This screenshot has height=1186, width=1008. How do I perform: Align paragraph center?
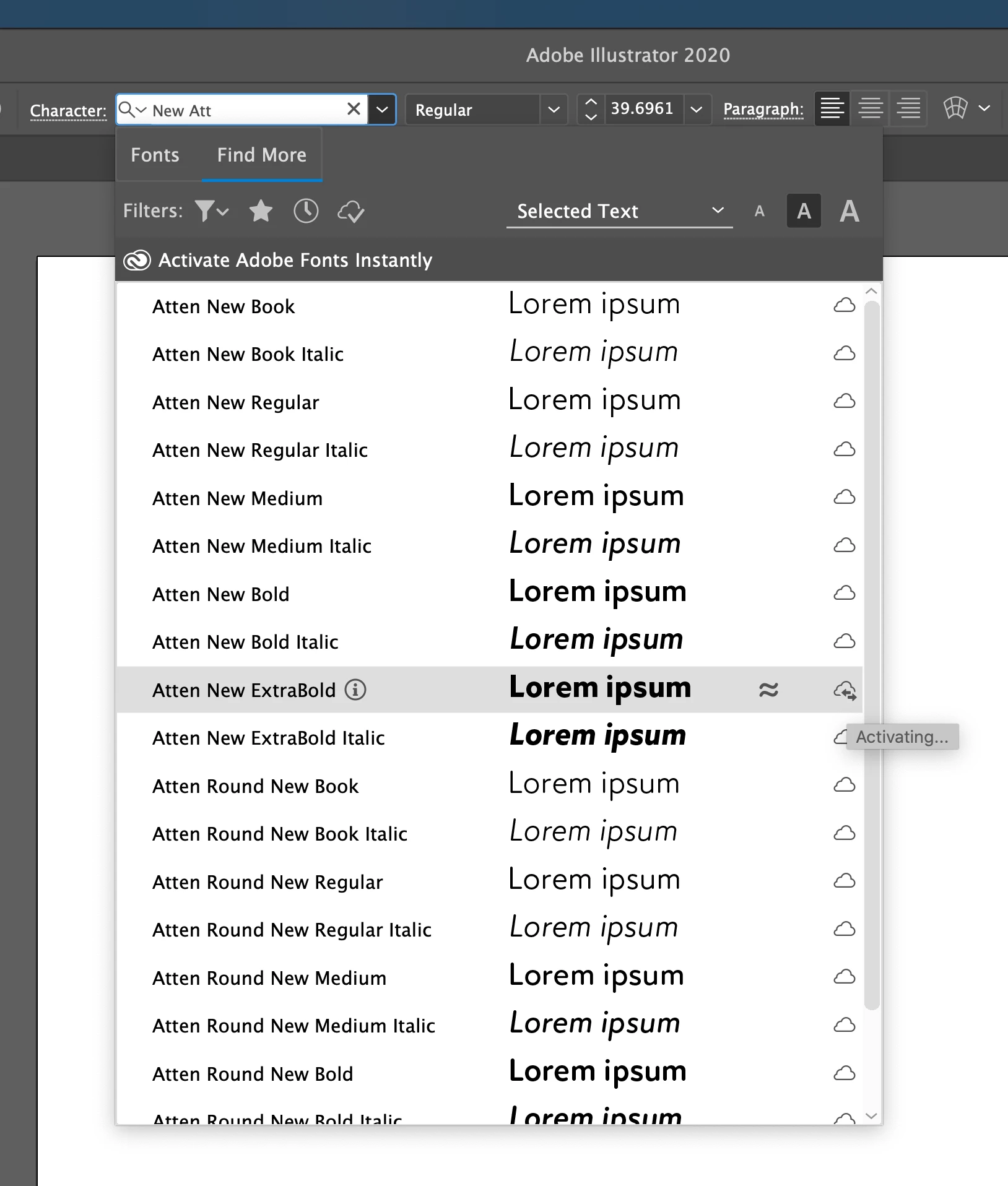coord(871,108)
